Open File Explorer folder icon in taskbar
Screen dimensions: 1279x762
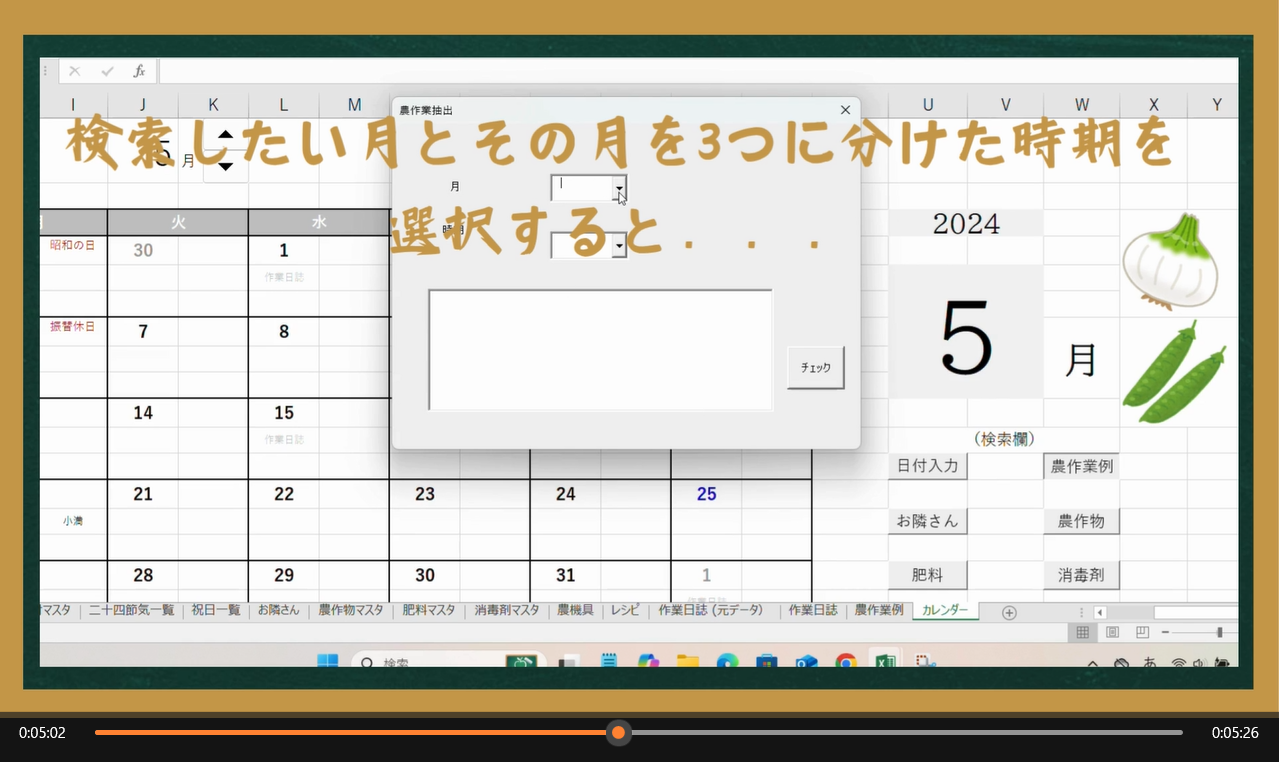687,662
